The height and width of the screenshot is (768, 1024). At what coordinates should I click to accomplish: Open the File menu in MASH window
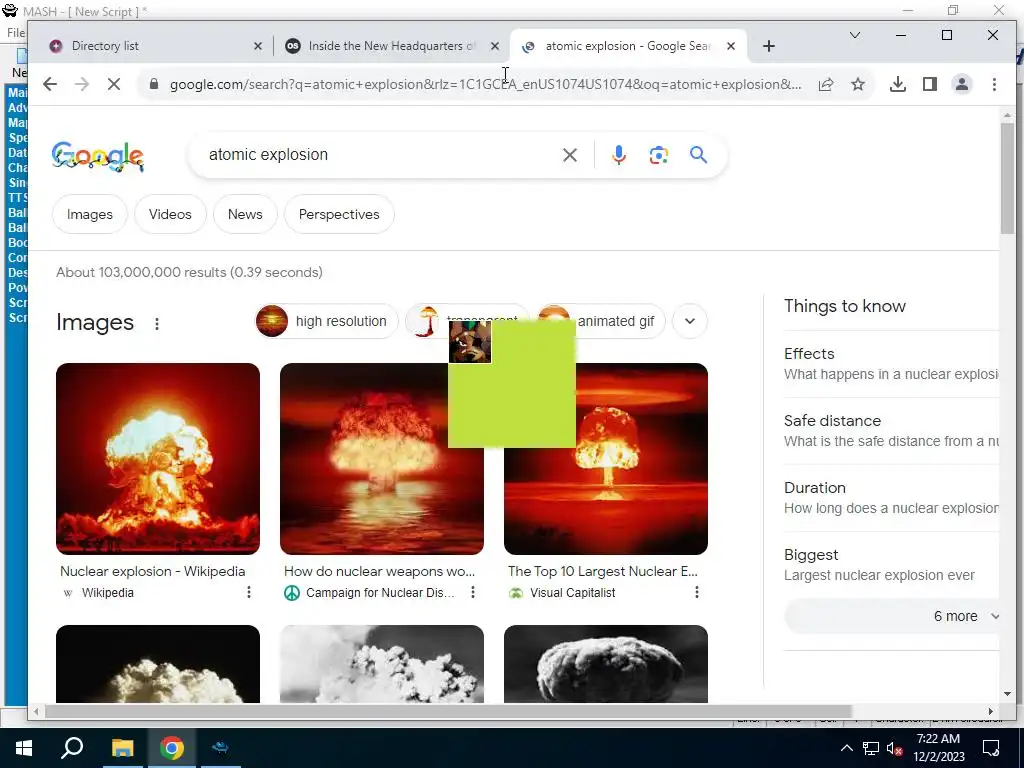click(x=16, y=33)
